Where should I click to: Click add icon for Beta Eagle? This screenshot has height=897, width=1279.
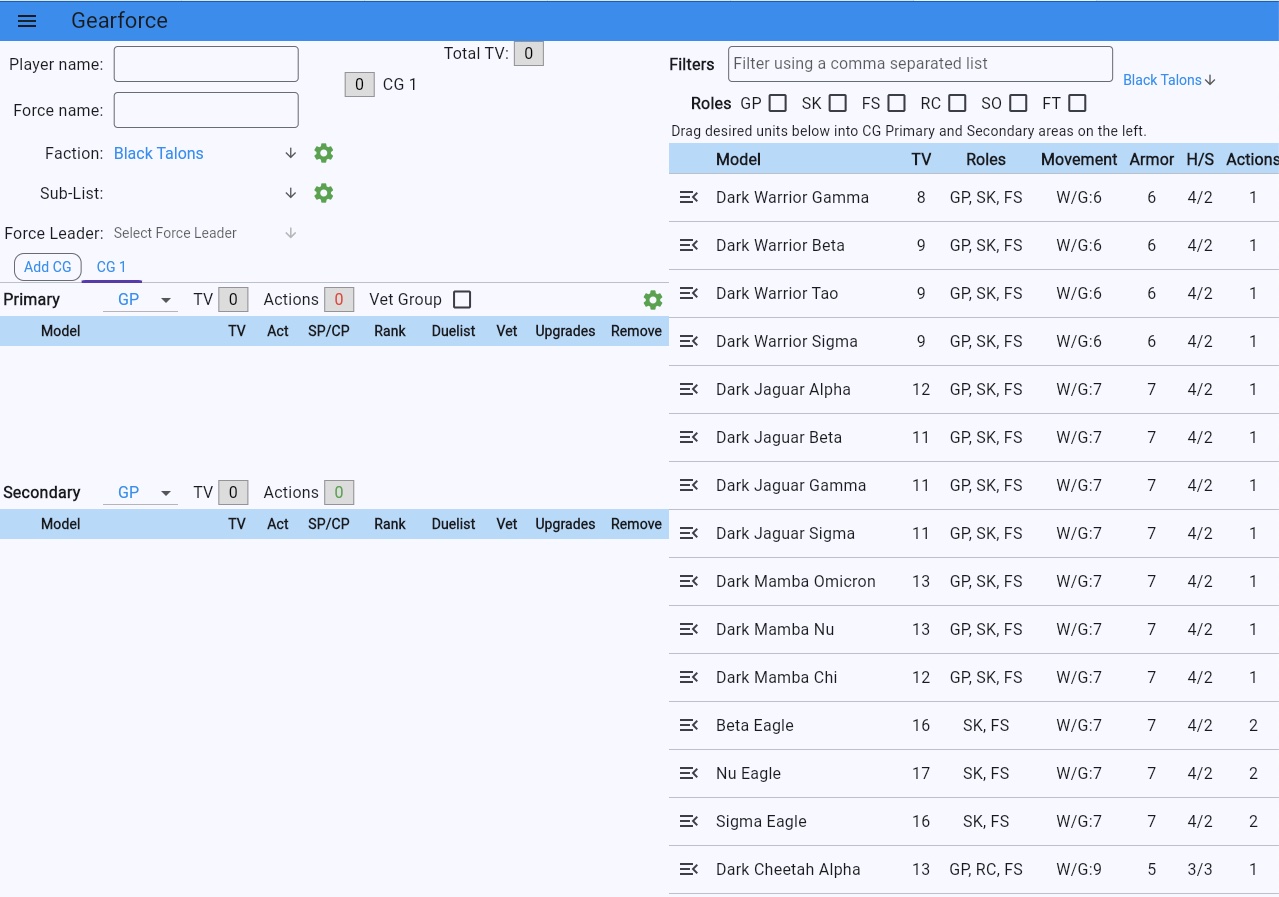[689, 725]
